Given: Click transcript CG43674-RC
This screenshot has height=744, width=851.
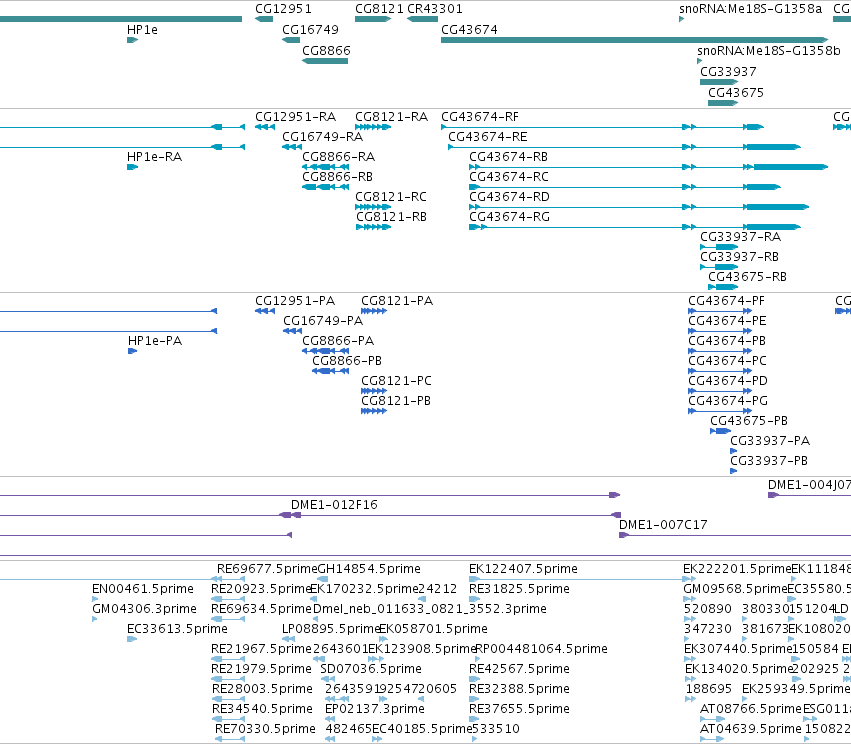Looking at the screenshot, I should point(625,187).
